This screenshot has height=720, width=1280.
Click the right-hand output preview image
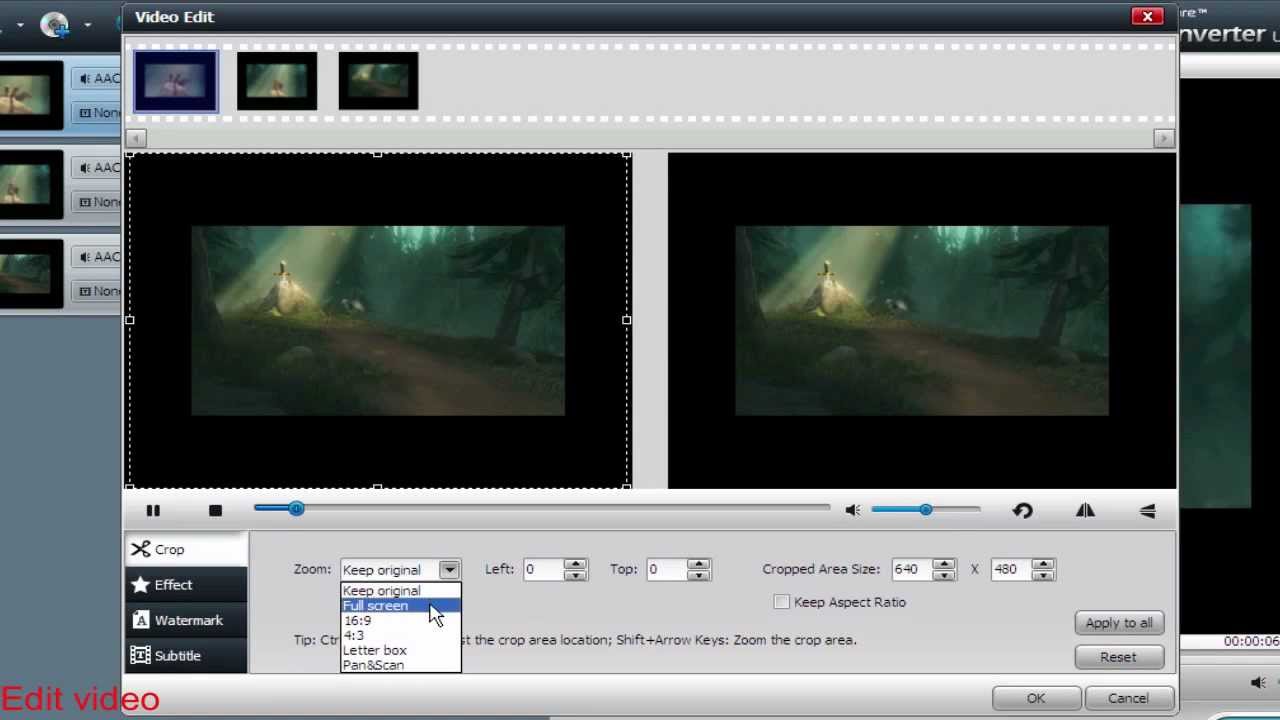click(921, 320)
